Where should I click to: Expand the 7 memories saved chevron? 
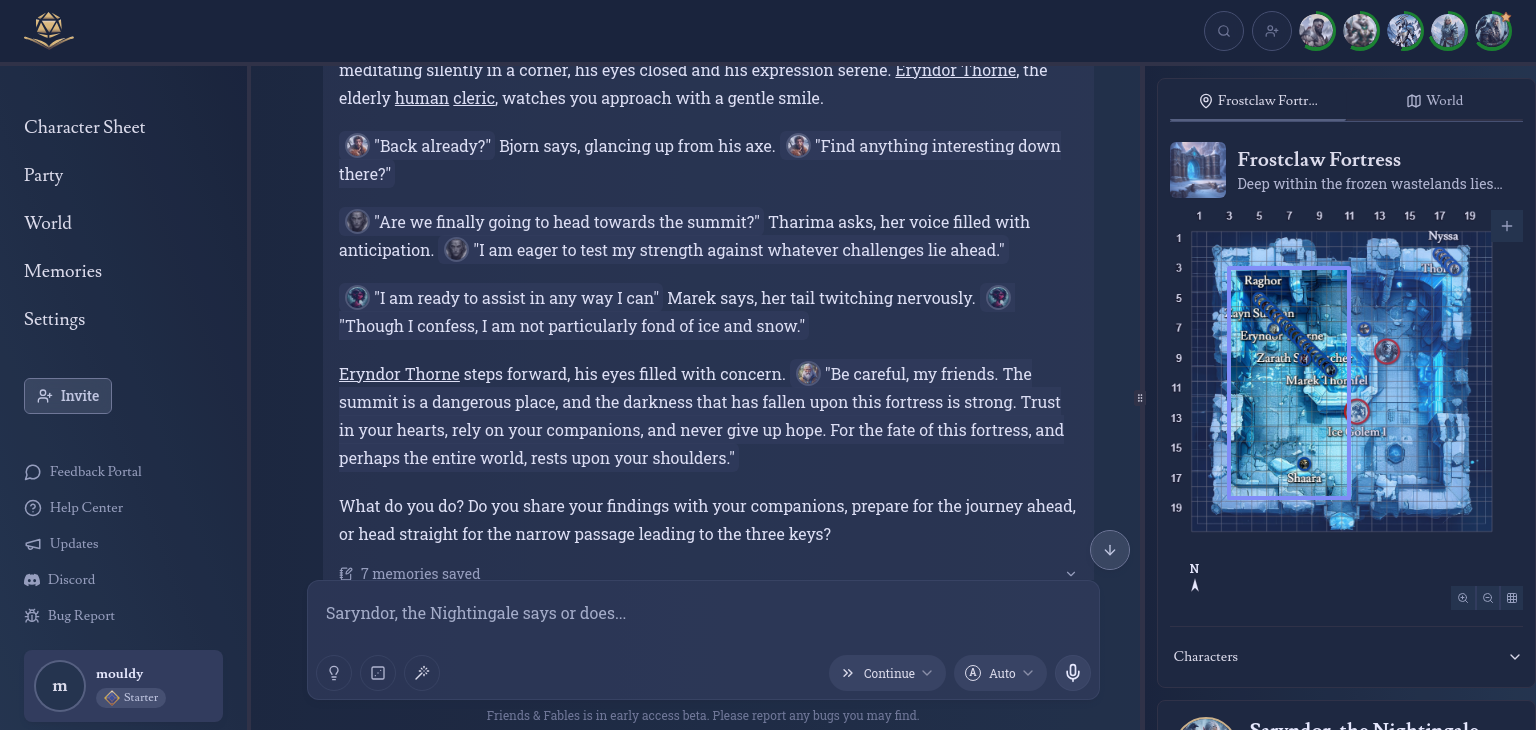pyautogui.click(x=1071, y=574)
